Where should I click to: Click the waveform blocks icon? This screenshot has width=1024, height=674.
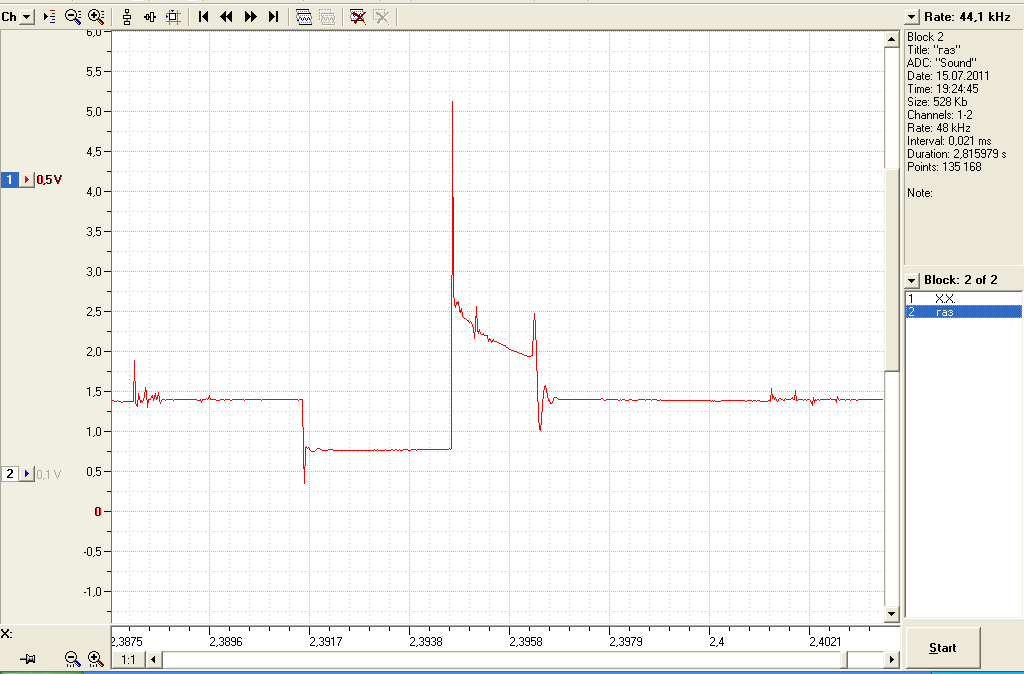click(304, 17)
